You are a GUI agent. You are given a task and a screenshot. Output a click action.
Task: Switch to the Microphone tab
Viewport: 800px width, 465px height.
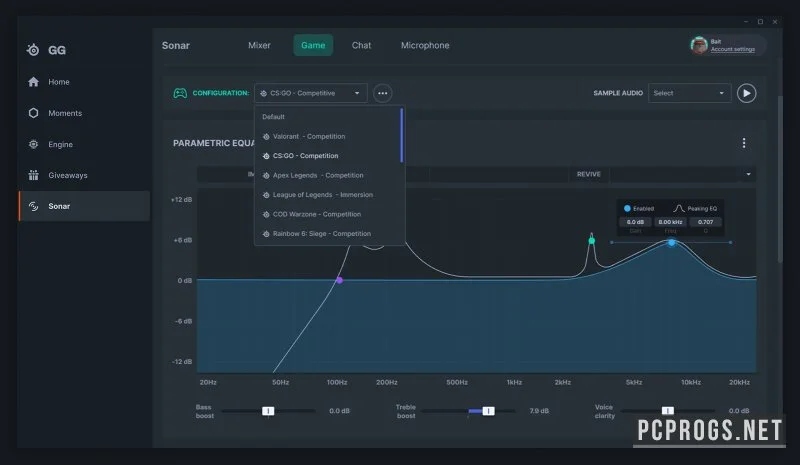tap(425, 45)
